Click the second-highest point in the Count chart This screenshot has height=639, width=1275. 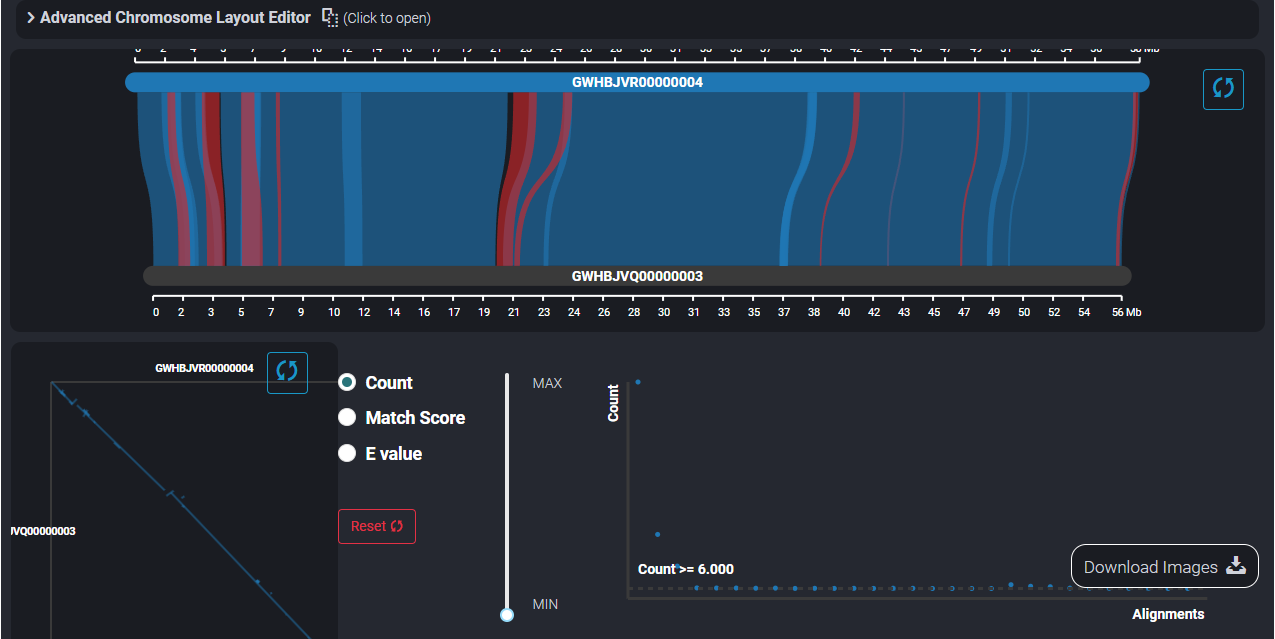click(657, 534)
